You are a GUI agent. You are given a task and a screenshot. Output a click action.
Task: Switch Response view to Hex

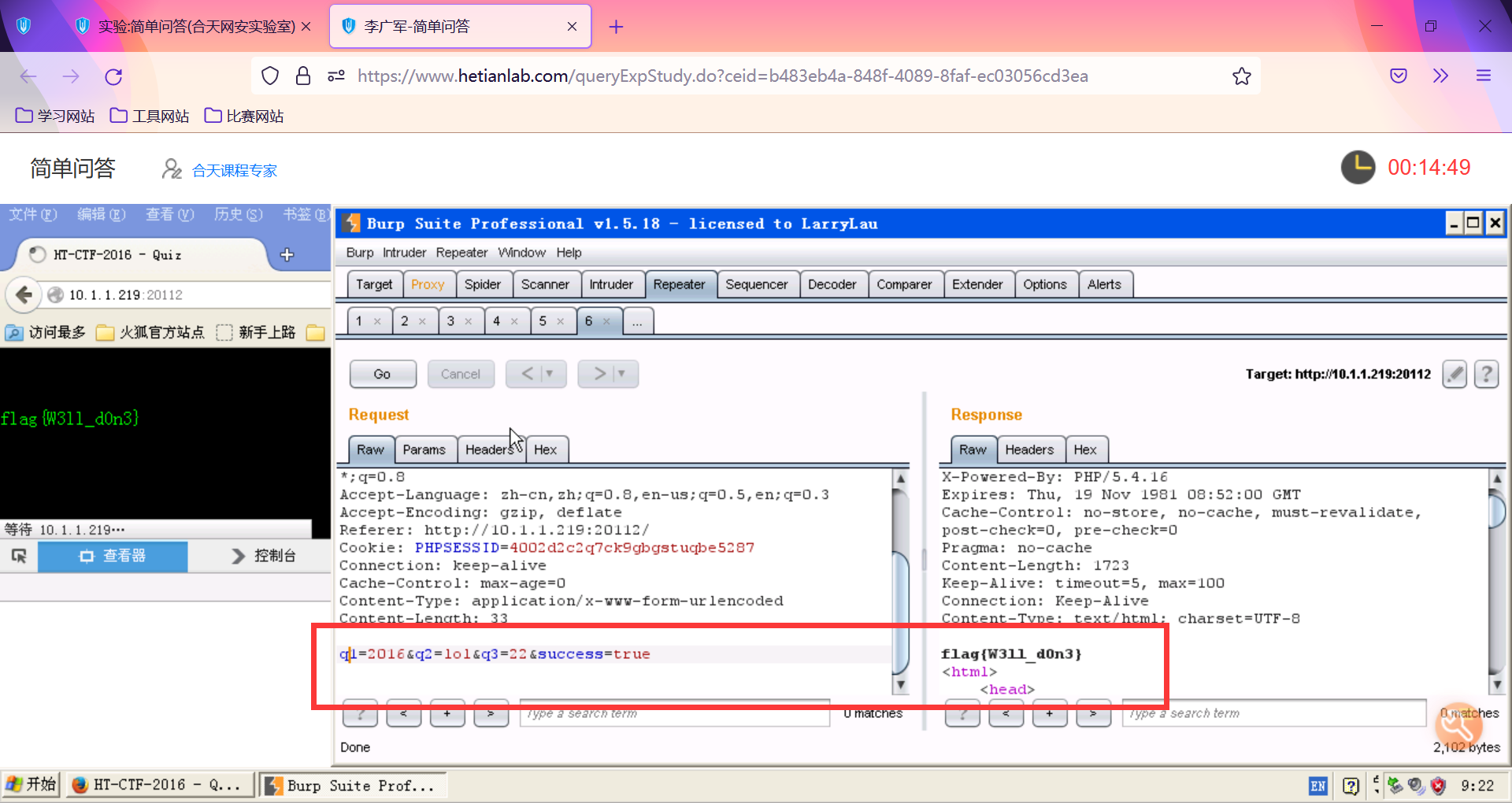pos(1085,450)
